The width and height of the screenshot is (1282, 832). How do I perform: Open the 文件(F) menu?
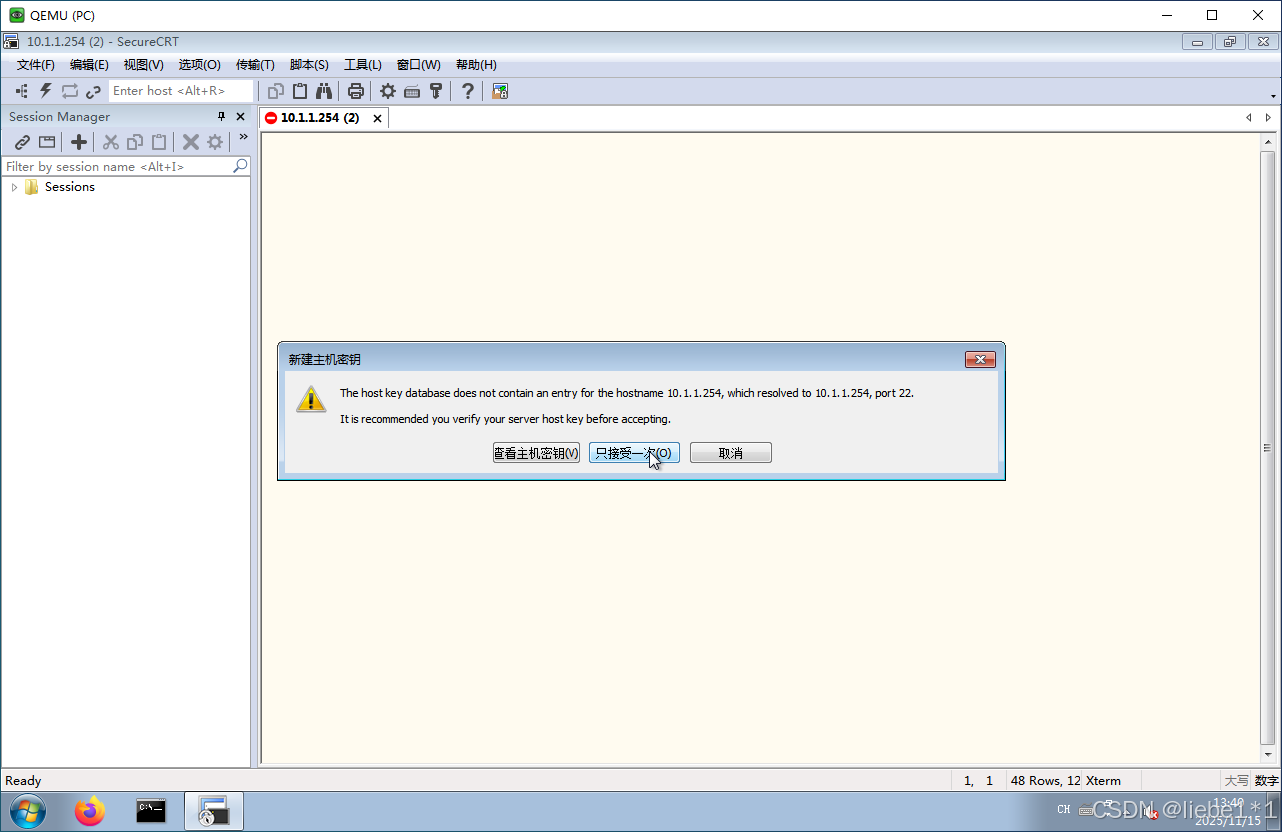pos(36,65)
